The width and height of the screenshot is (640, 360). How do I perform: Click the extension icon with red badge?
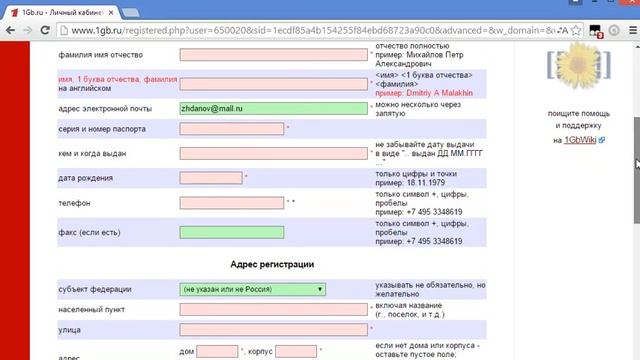click(x=596, y=31)
